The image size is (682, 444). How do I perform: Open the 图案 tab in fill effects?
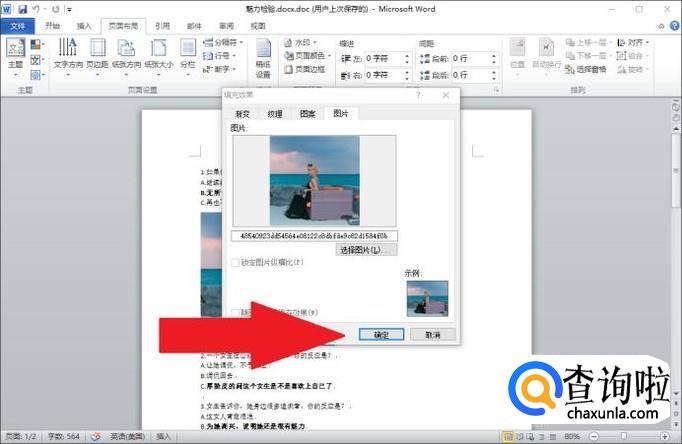(307, 114)
